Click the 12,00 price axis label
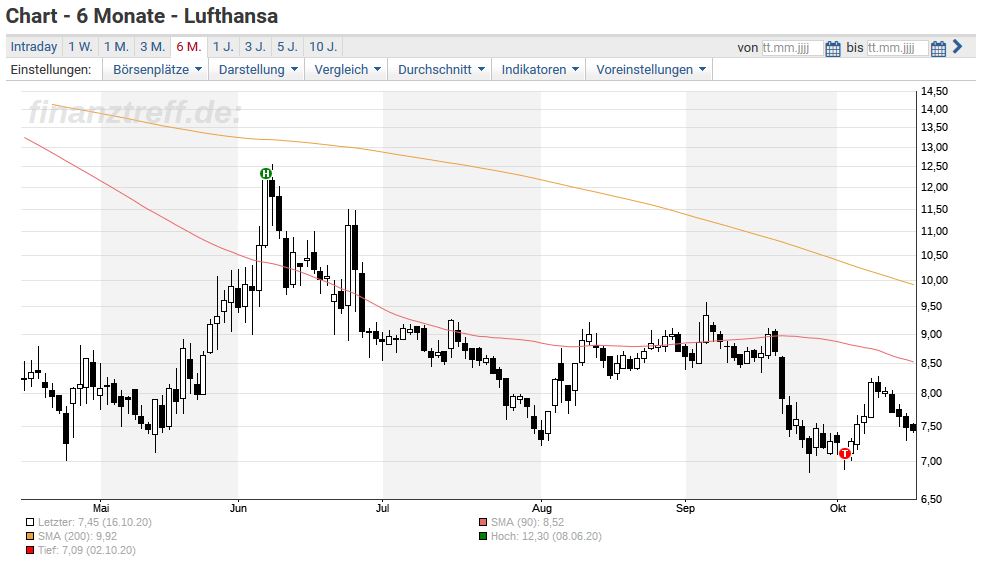This screenshot has height=563, width=986. pyautogui.click(x=934, y=187)
